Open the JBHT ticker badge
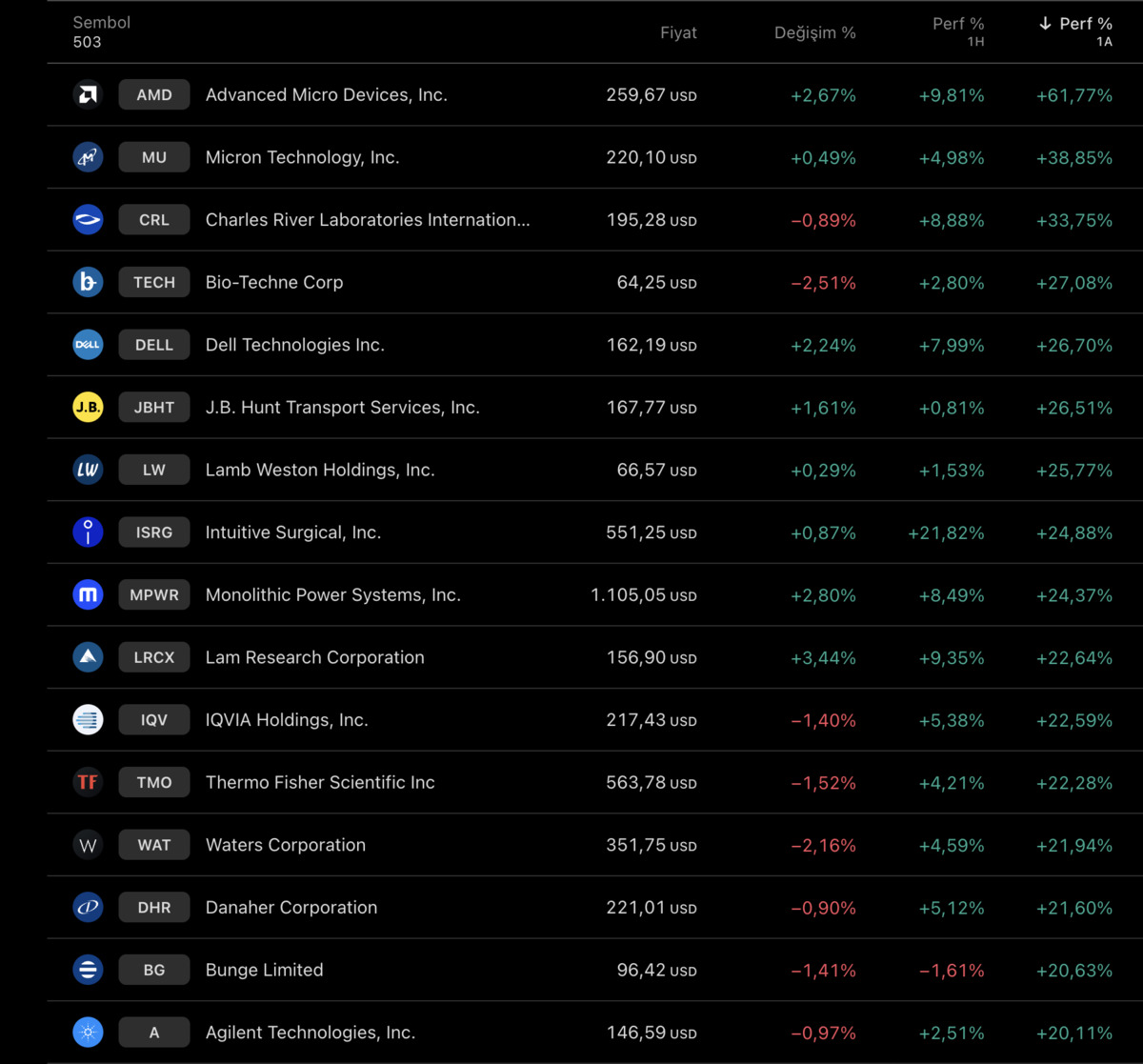The width and height of the screenshot is (1143, 1064). coord(154,407)
